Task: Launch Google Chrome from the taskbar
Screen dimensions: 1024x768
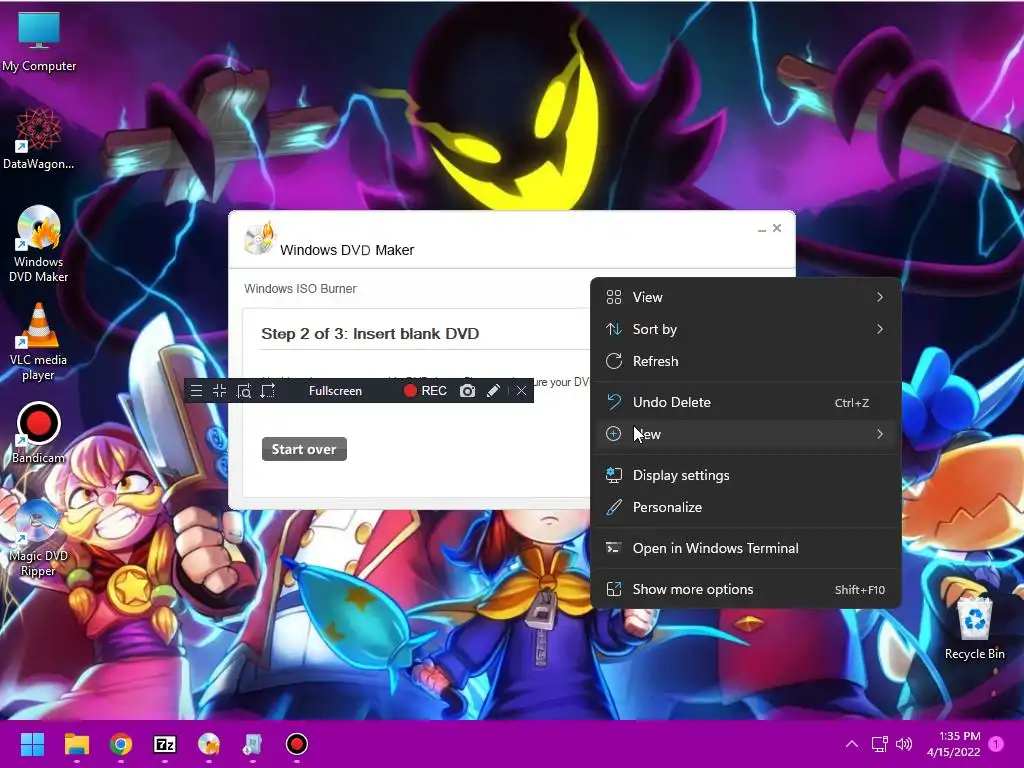Action: coord(121,744)
